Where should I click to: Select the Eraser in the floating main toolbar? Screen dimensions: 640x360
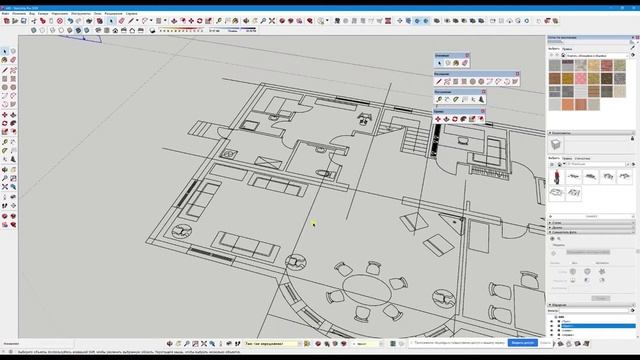pos(465,63)
